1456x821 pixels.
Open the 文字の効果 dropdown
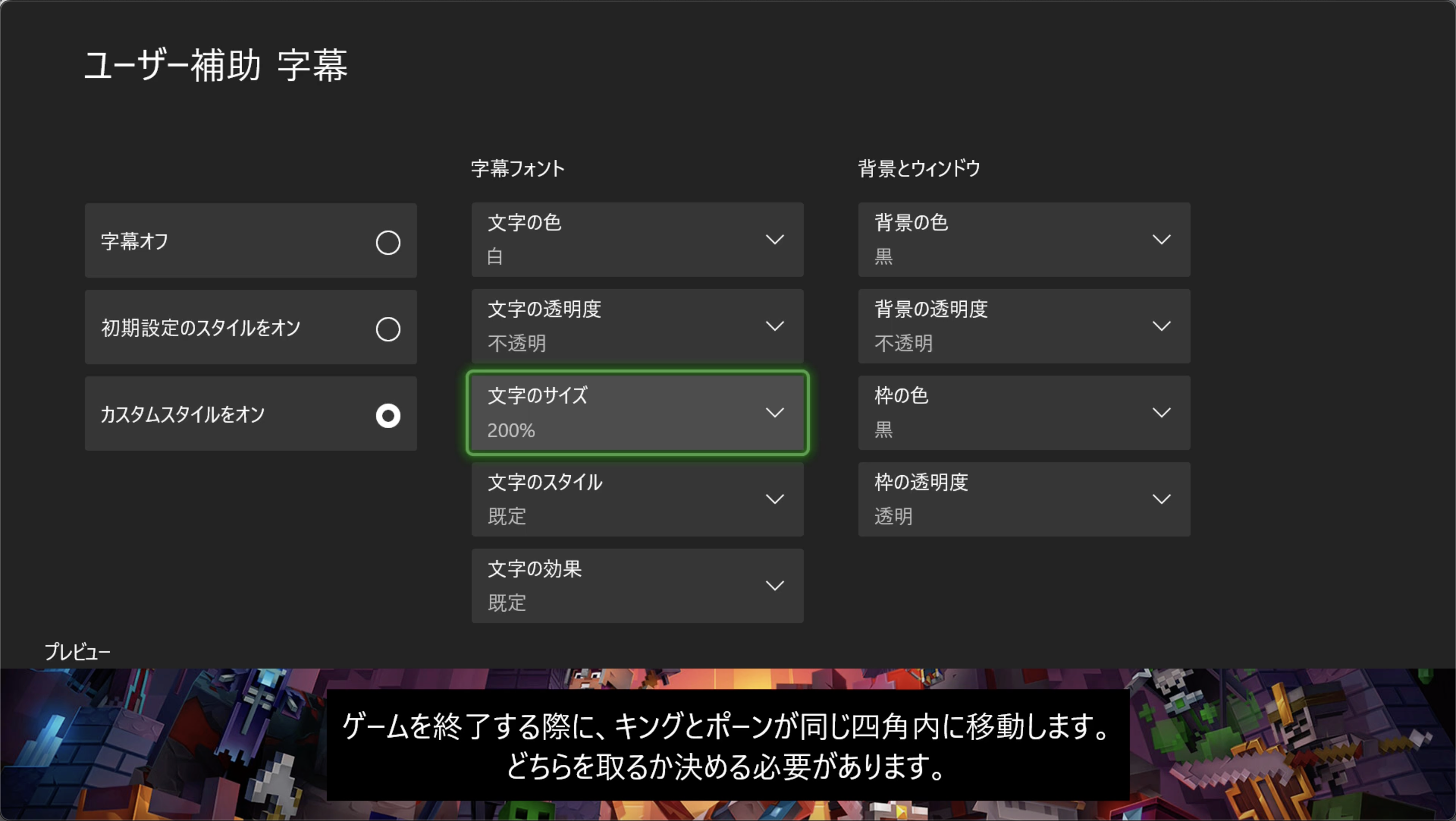pyautogui.click(x=638, y=586)
